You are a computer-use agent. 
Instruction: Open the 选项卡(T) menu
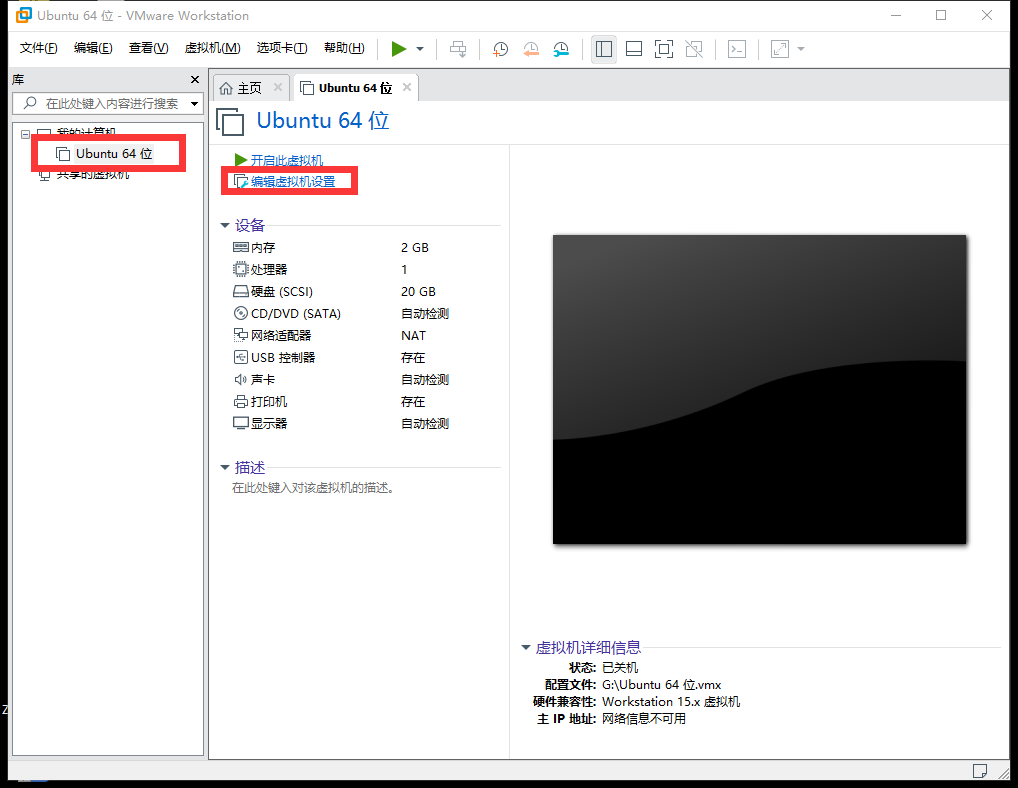[282, 48]
